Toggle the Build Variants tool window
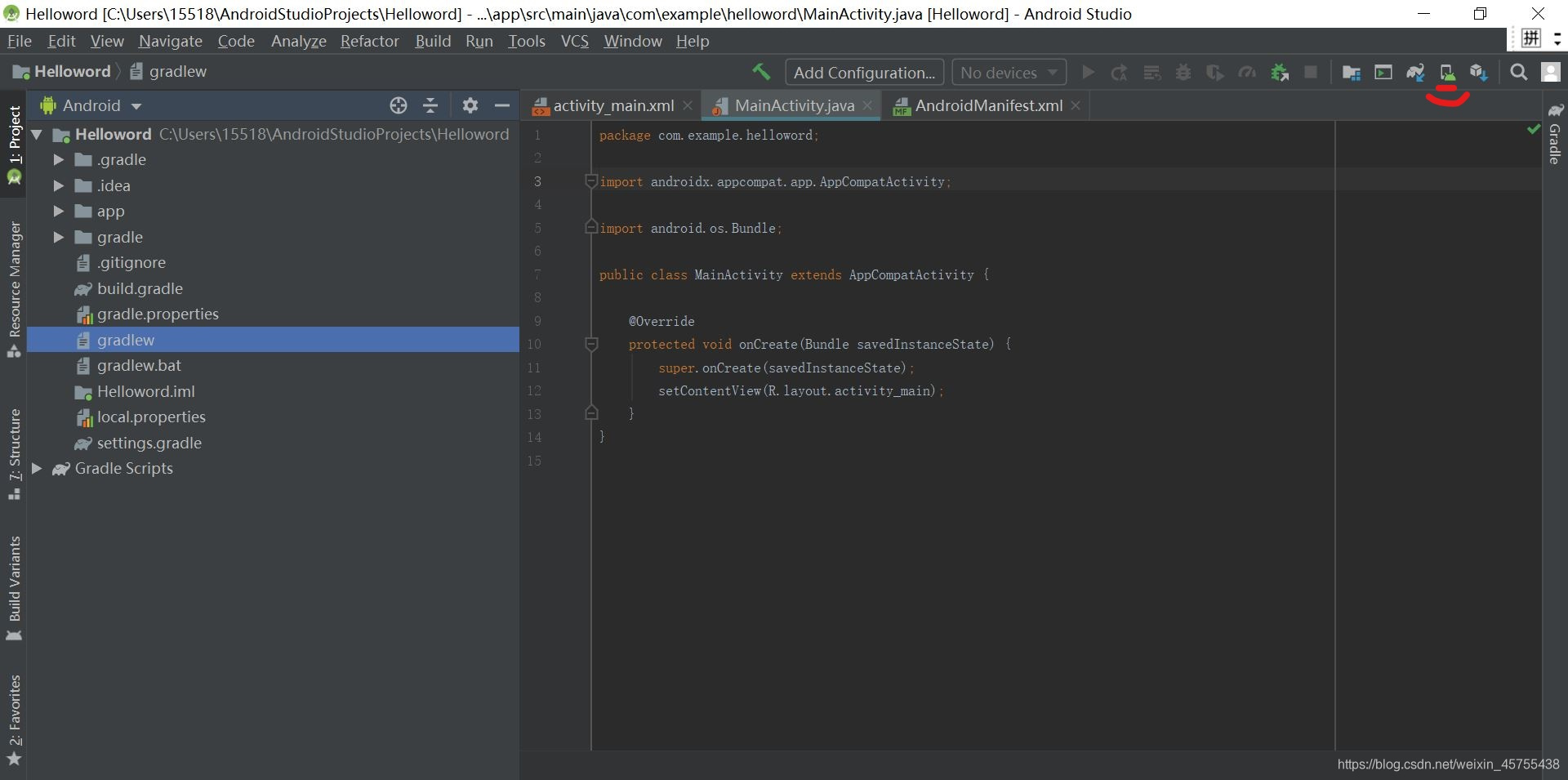 14,588
